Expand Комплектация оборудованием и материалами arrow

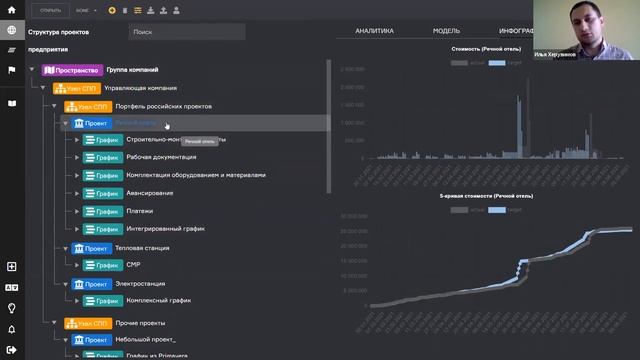click(77, 176)
